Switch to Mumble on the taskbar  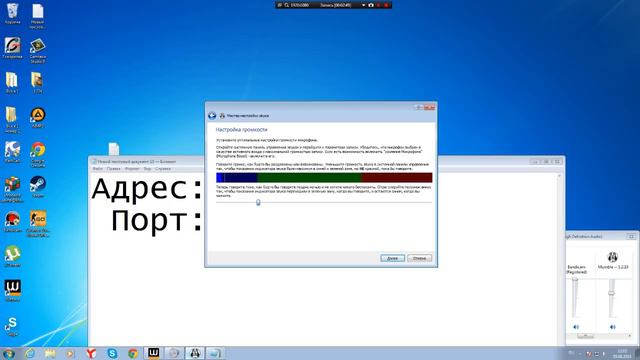pyautogui.click(x=195, y=353)
